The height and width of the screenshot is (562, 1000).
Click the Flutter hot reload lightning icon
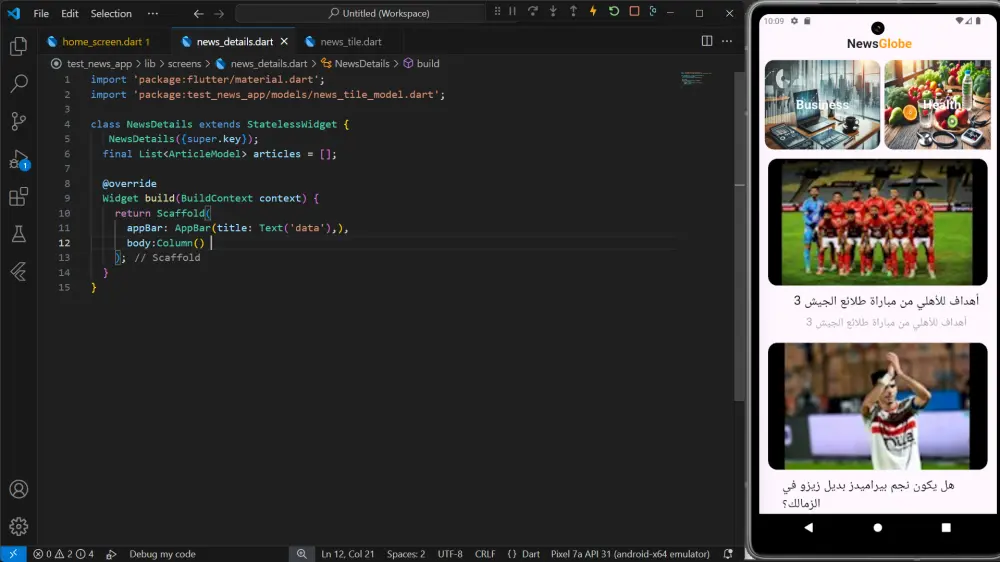[x=593, y=12]
